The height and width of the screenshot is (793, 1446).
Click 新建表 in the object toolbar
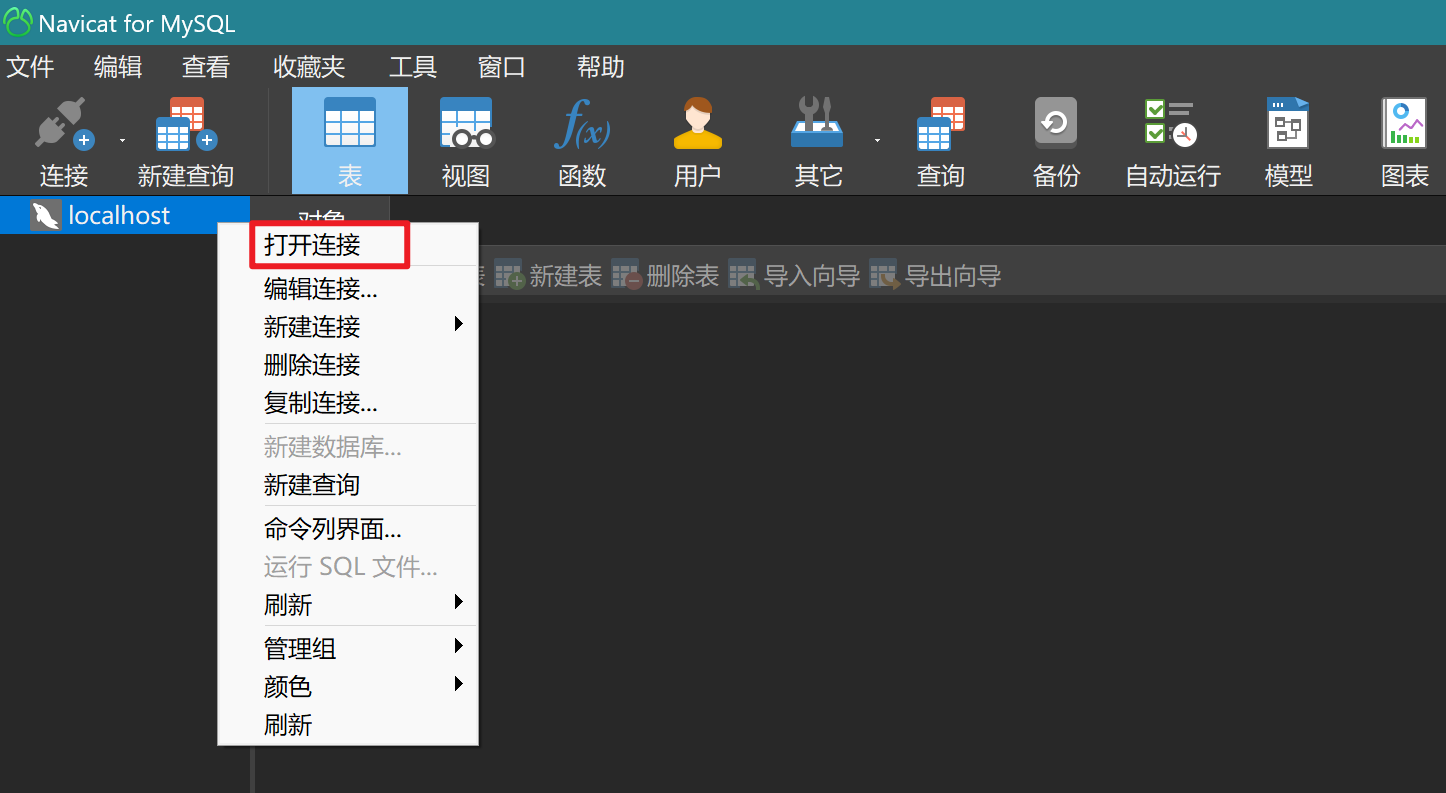(548, 276)
